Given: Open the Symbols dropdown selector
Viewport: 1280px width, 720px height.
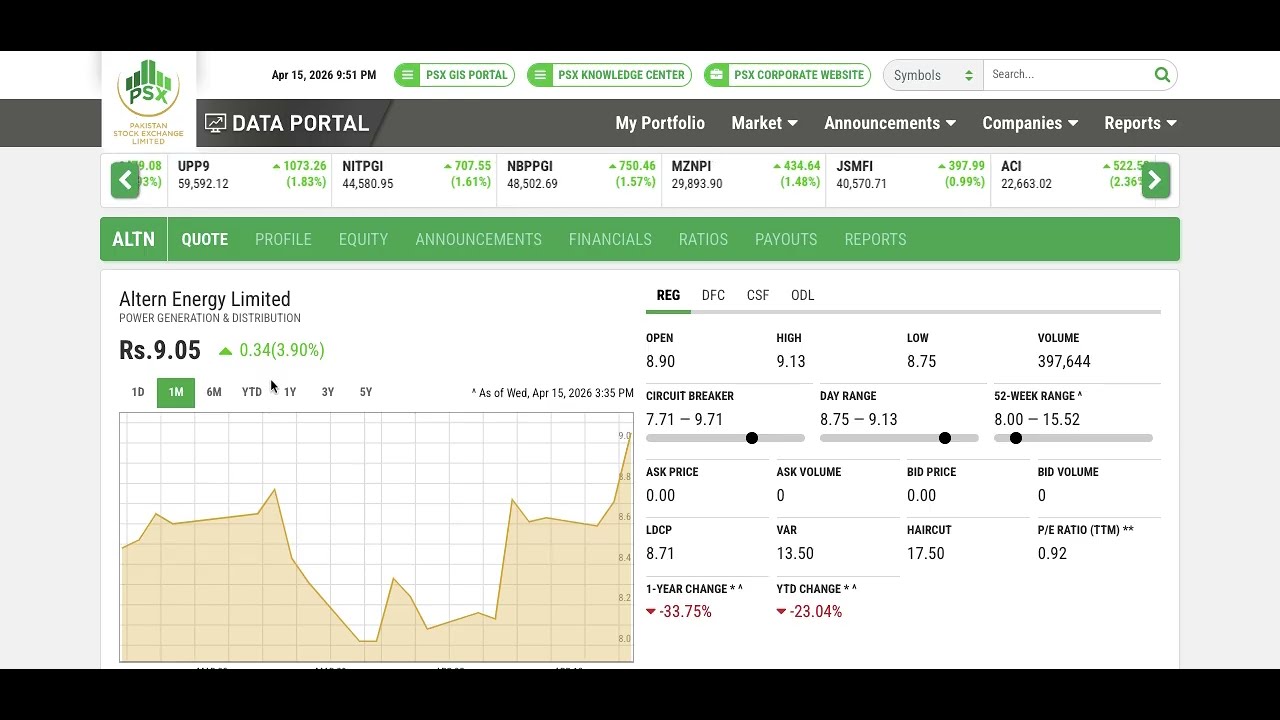Looking at the screenshot, I should point(932,75).
